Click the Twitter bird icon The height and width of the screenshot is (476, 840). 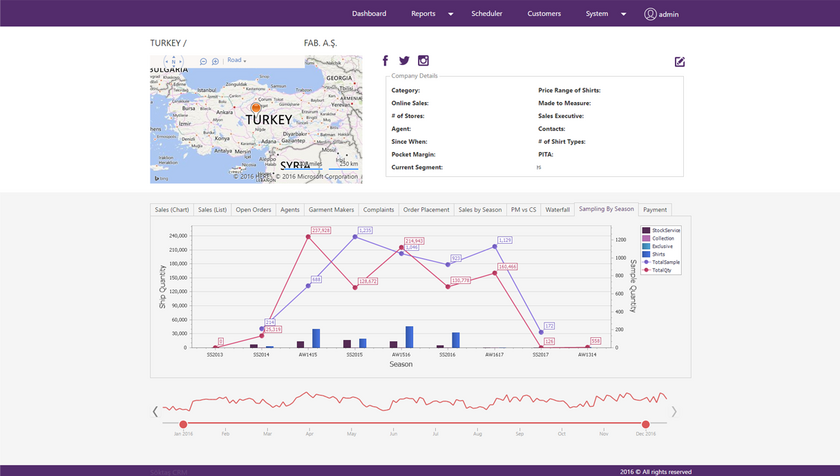(x=404, y=61)
